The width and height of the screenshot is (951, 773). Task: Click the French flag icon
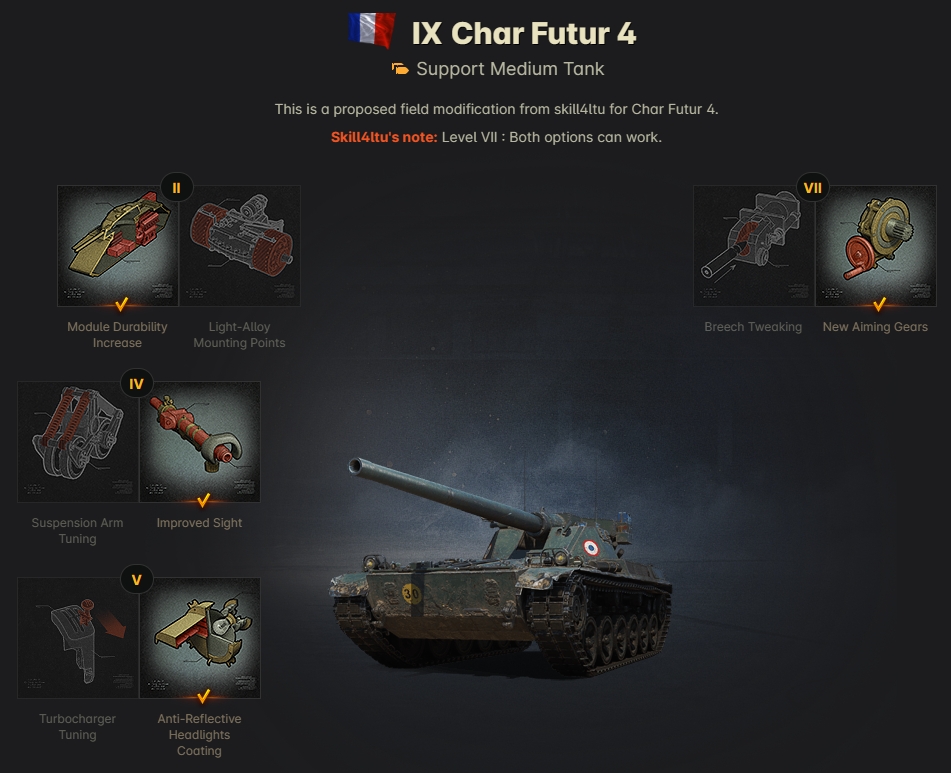pyautogui.click(x=372, y=30)
